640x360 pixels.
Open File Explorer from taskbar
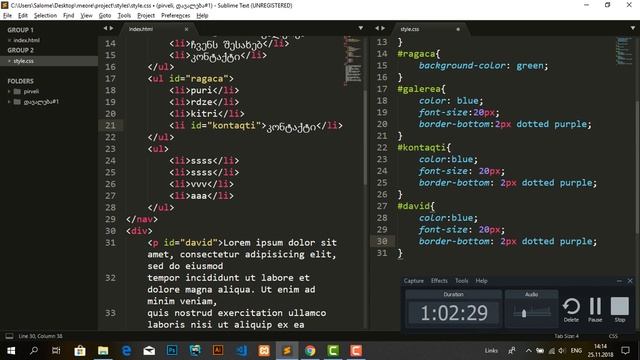pyautogui.click(x=103, y=351)
